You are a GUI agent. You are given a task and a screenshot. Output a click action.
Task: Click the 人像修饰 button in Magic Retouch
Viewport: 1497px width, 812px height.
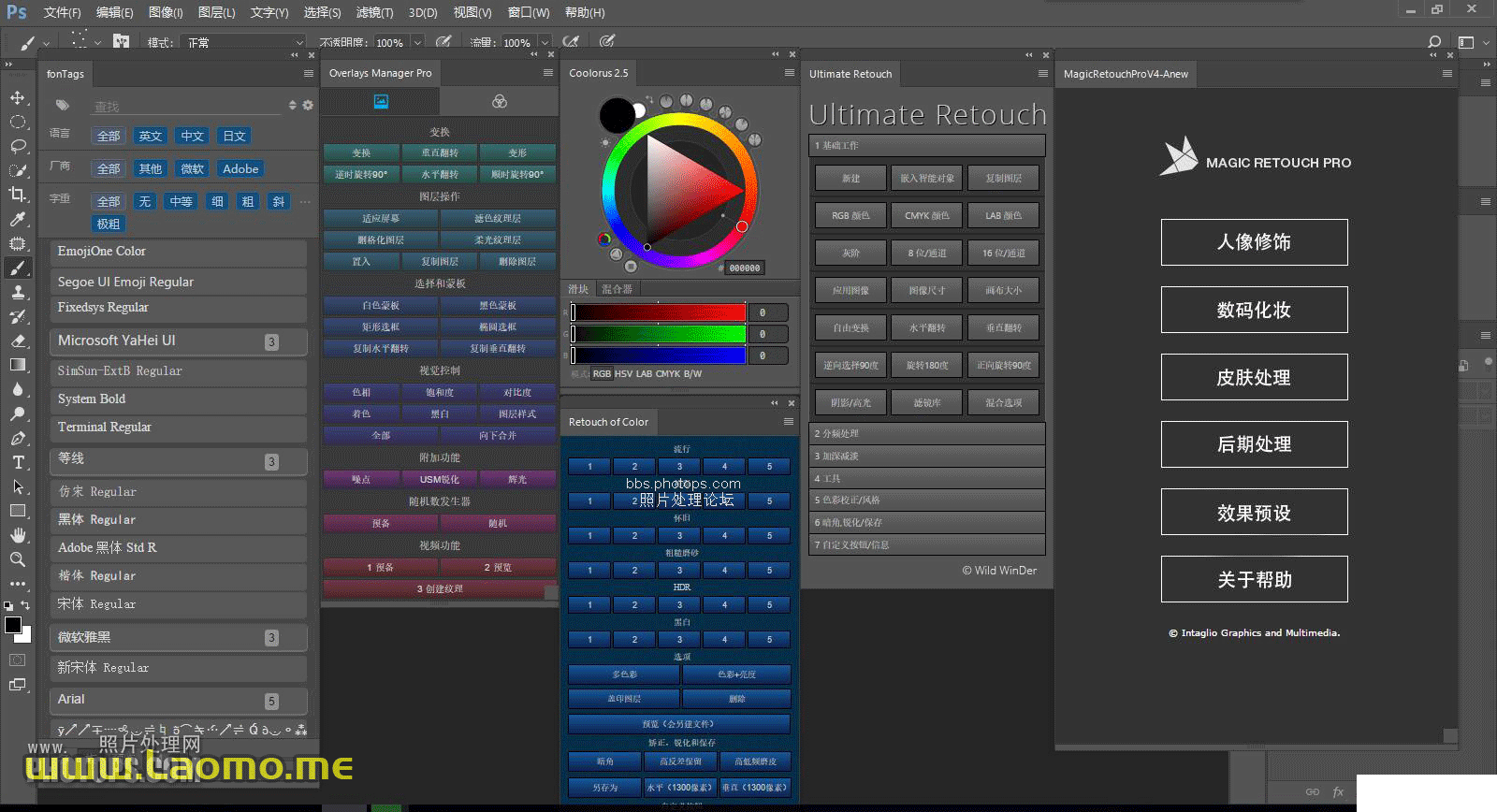1254,242
